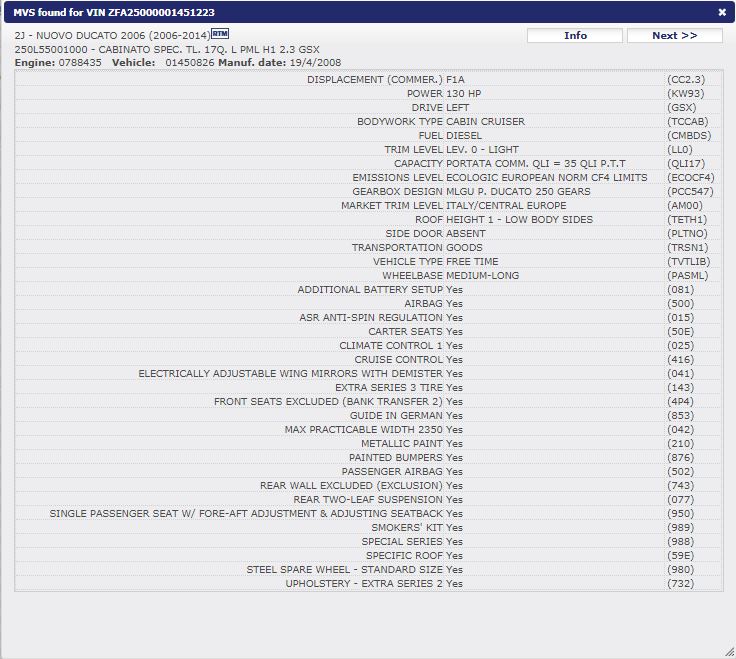Viewport: 736px width, 659px height.
Task: Click the (980) steel spare wheel code
Action: 680,569
